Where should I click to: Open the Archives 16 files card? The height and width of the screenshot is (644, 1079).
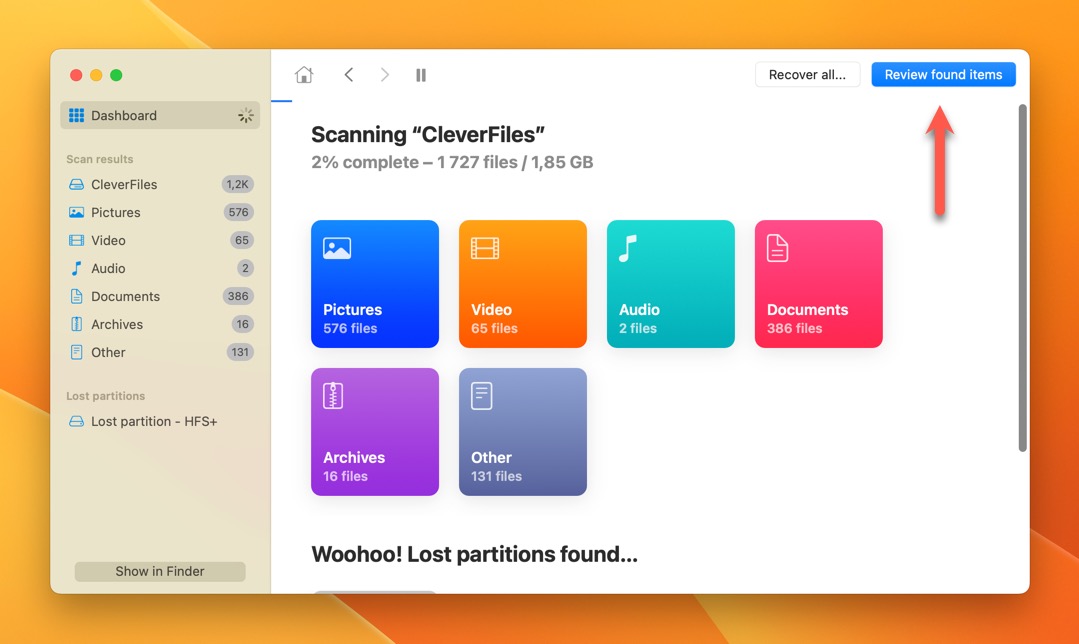pyautogui.click(x=375, y=431)
